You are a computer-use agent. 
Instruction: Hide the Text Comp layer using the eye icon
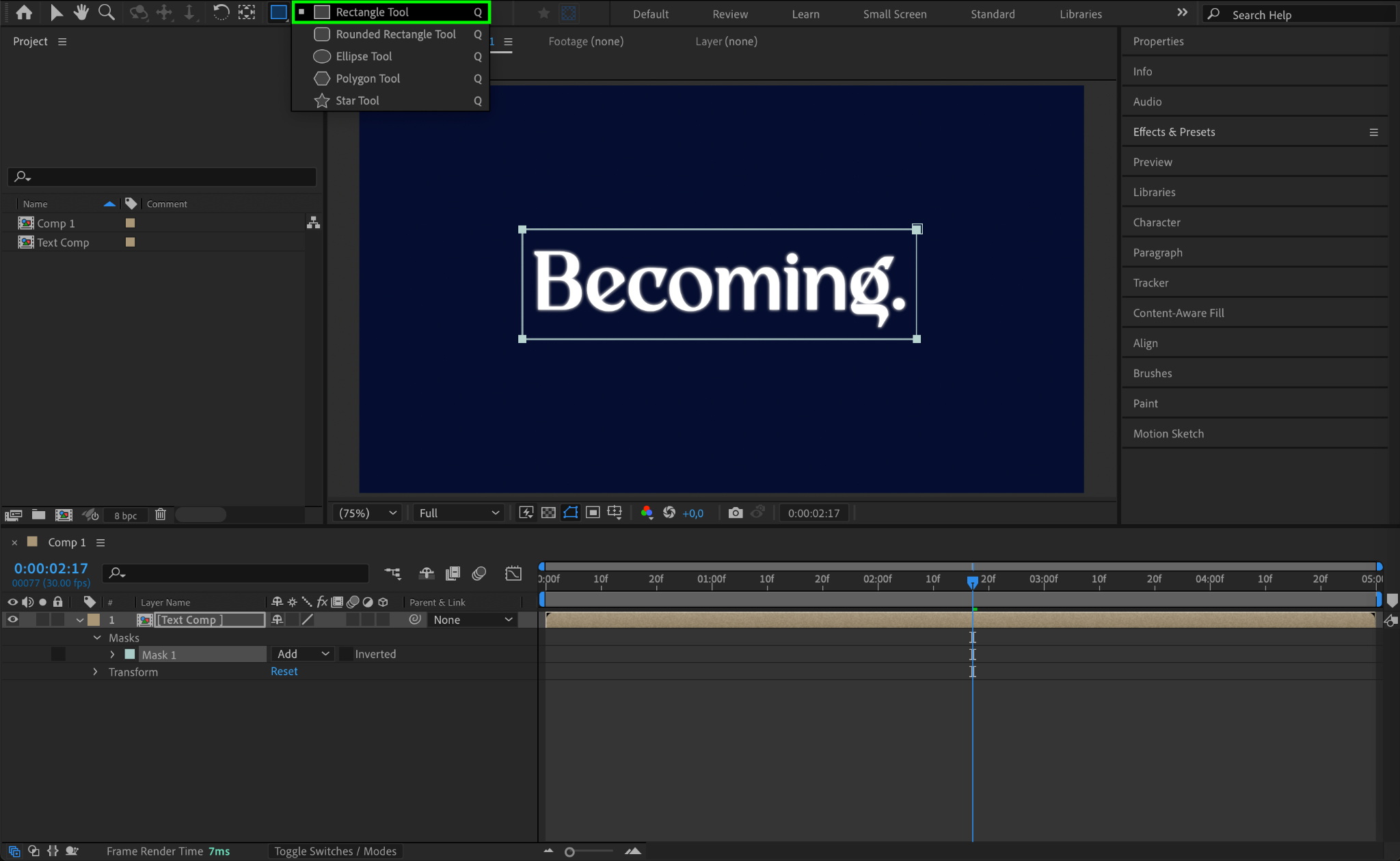[x=12, y=620]
